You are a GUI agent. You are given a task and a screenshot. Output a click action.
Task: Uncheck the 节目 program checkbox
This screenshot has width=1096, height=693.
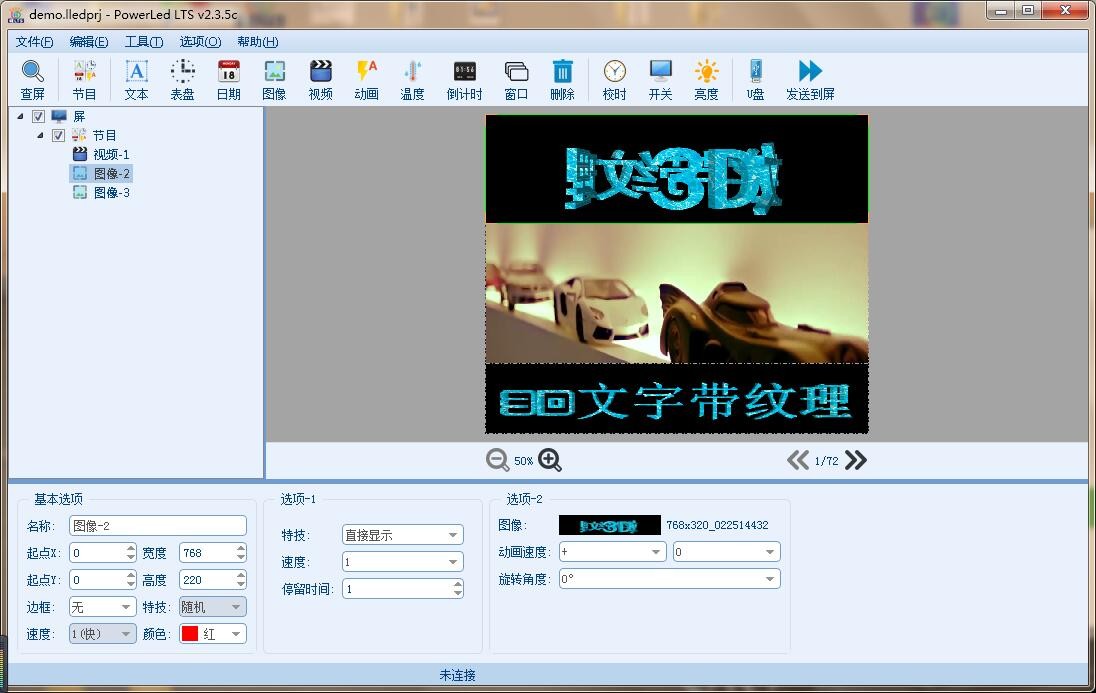[58, 136]
